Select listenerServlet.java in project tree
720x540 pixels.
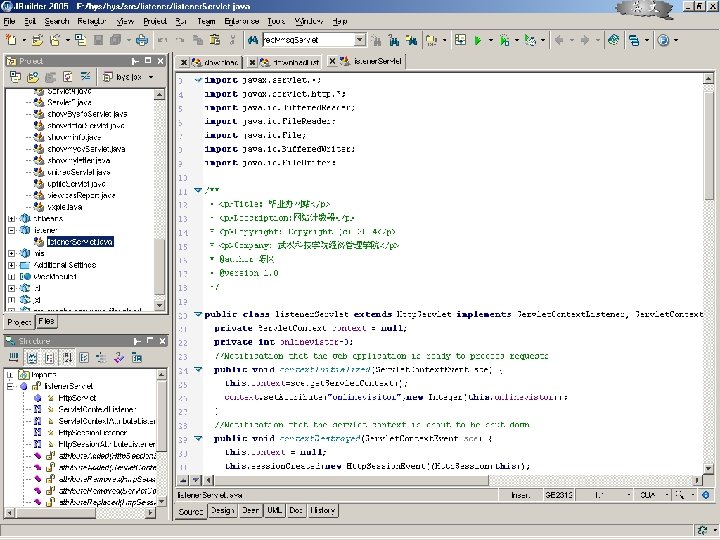(x=80, y=242)
